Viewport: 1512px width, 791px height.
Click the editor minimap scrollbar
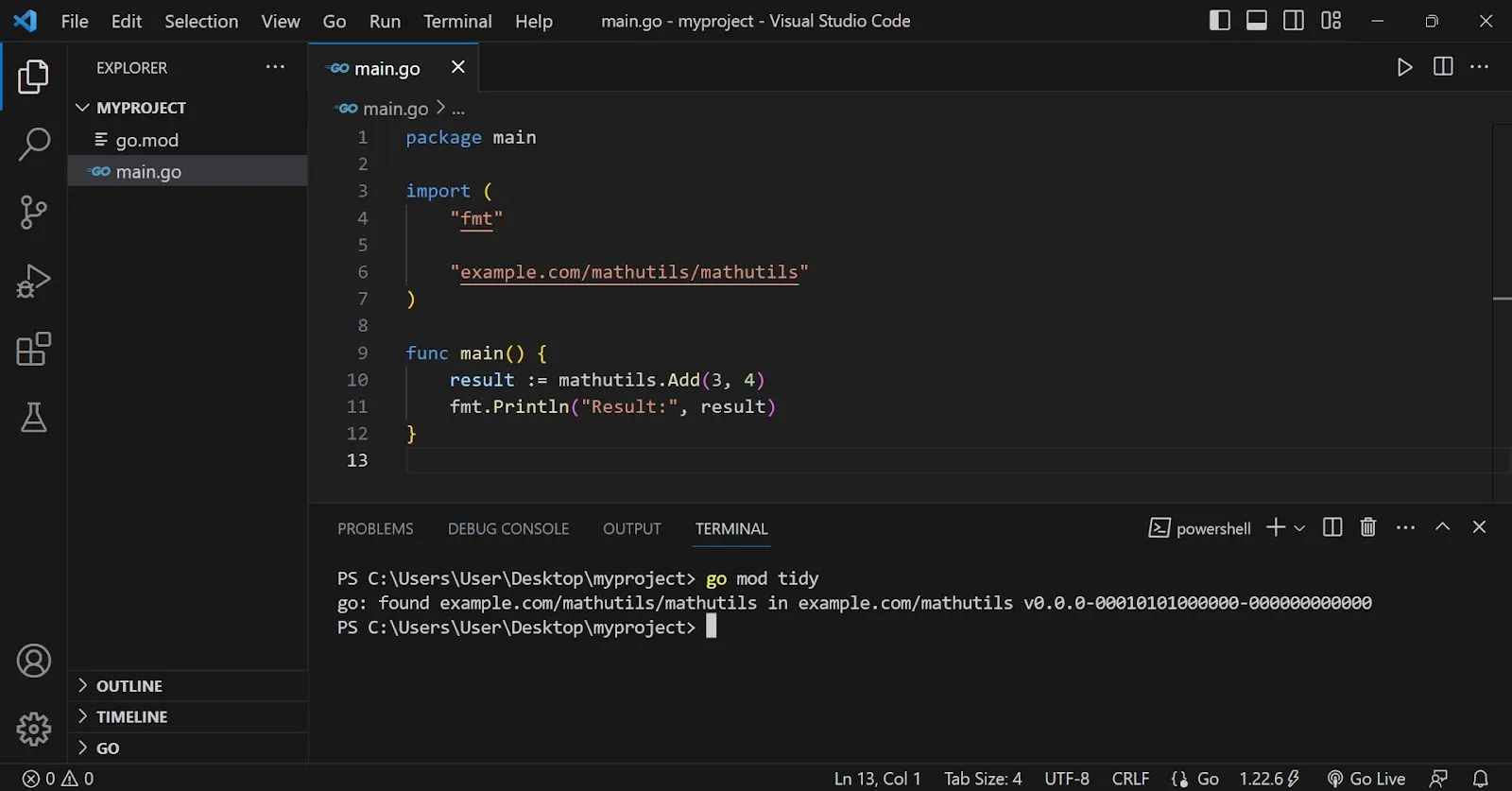point(1502,312)
